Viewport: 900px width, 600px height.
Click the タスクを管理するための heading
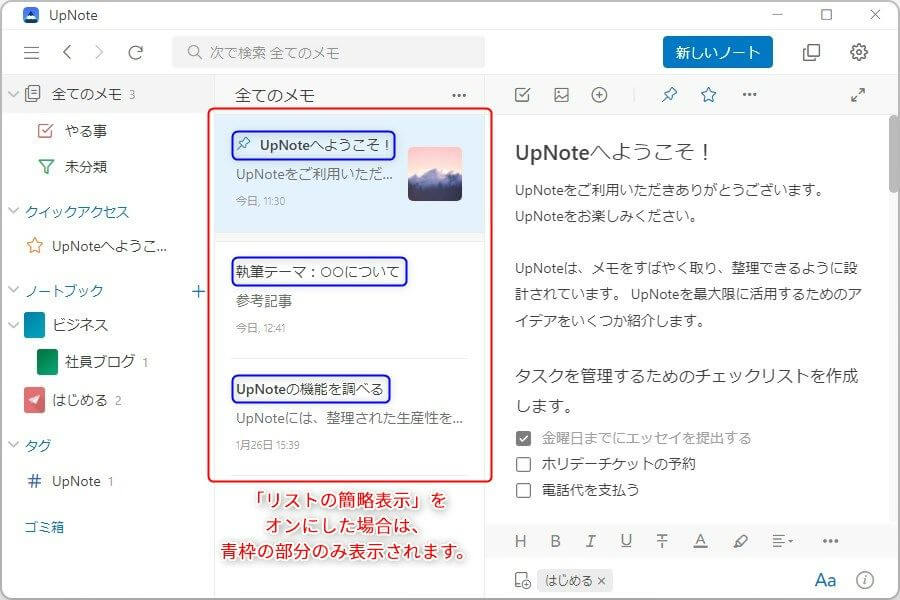tap(686, 390)
